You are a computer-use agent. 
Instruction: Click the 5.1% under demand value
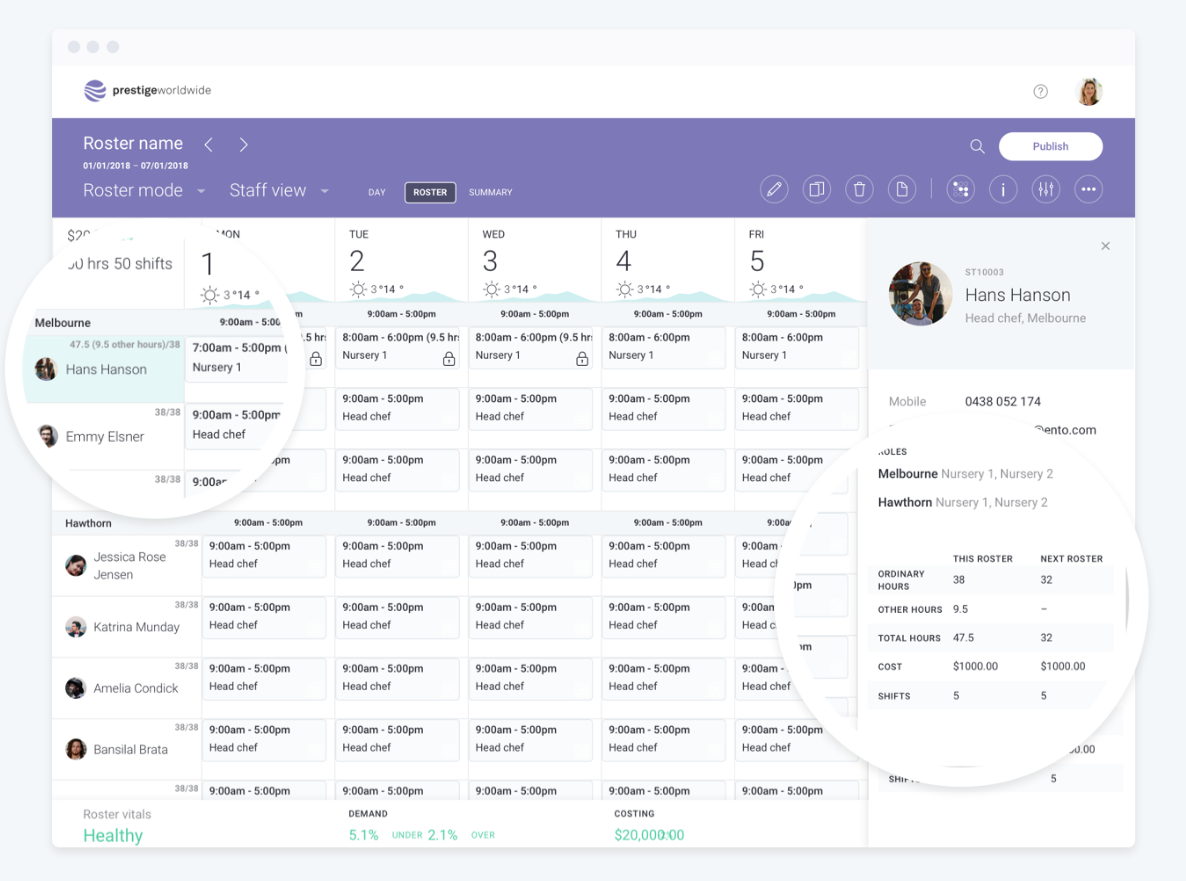pos(363,835)
